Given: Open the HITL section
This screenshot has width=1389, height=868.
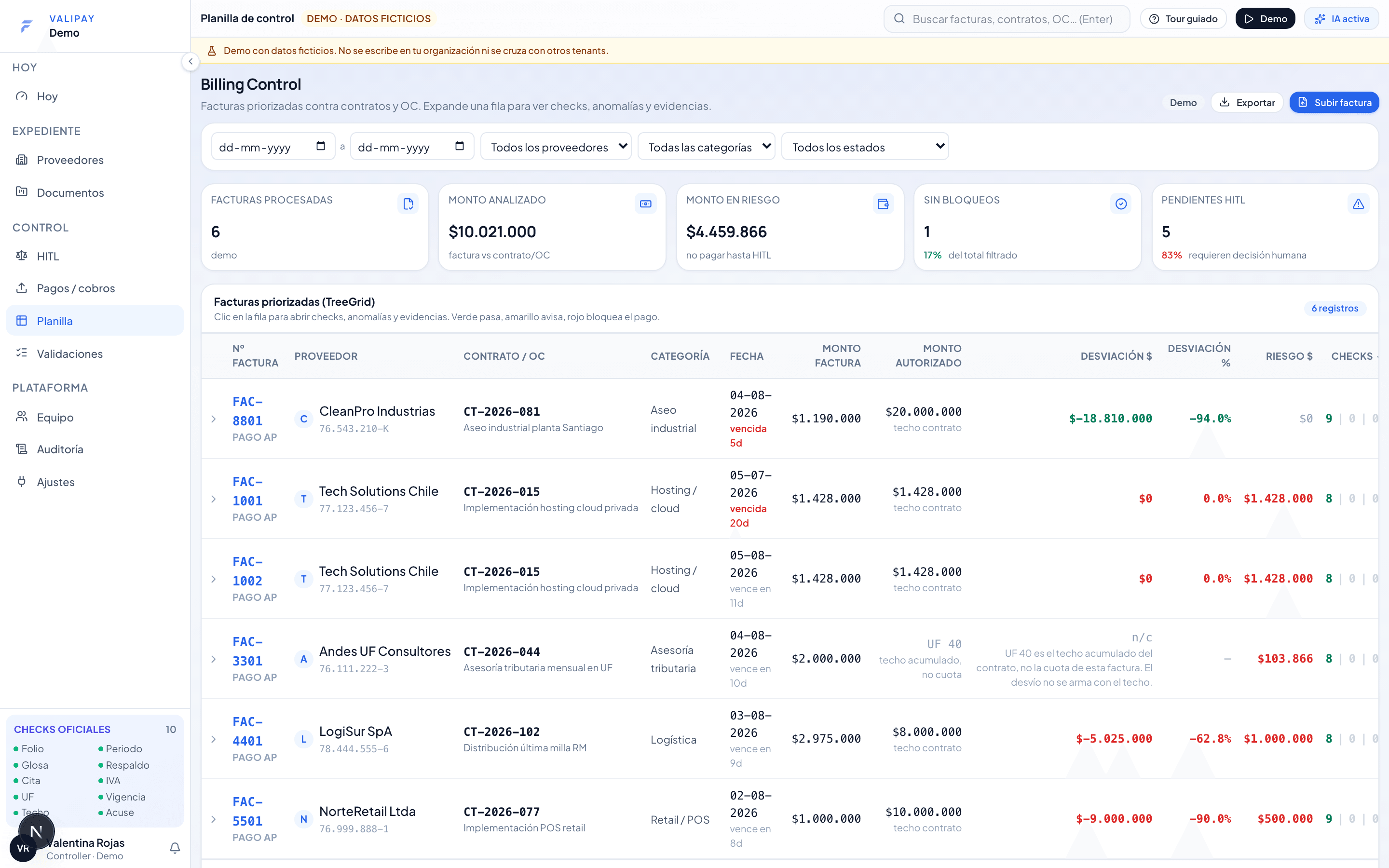Looking at the screenshot, I should pos(95,256).
